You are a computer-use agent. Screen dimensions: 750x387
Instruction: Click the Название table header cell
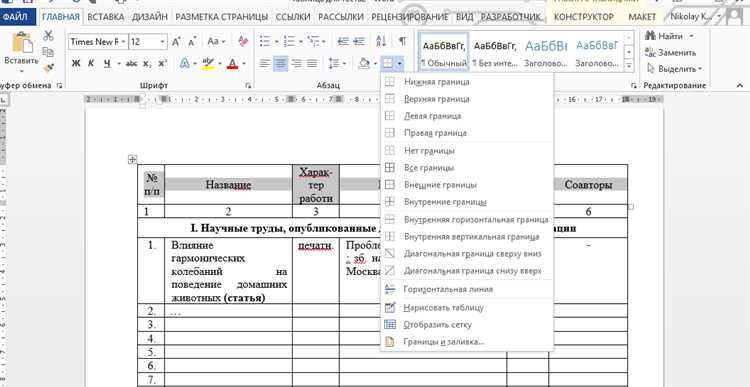[228, 184]
